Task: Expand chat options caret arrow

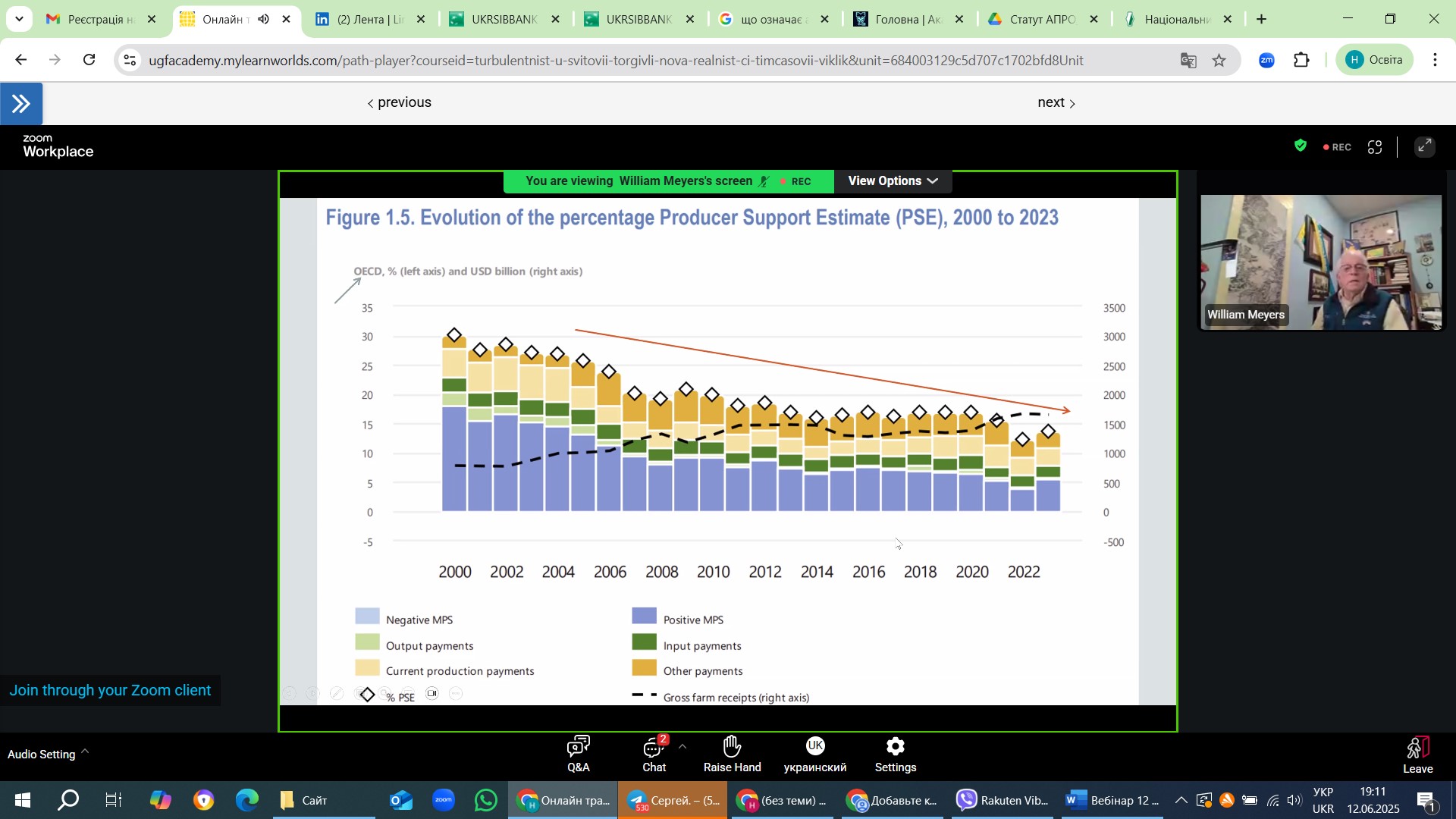Action: coord(682,747)
